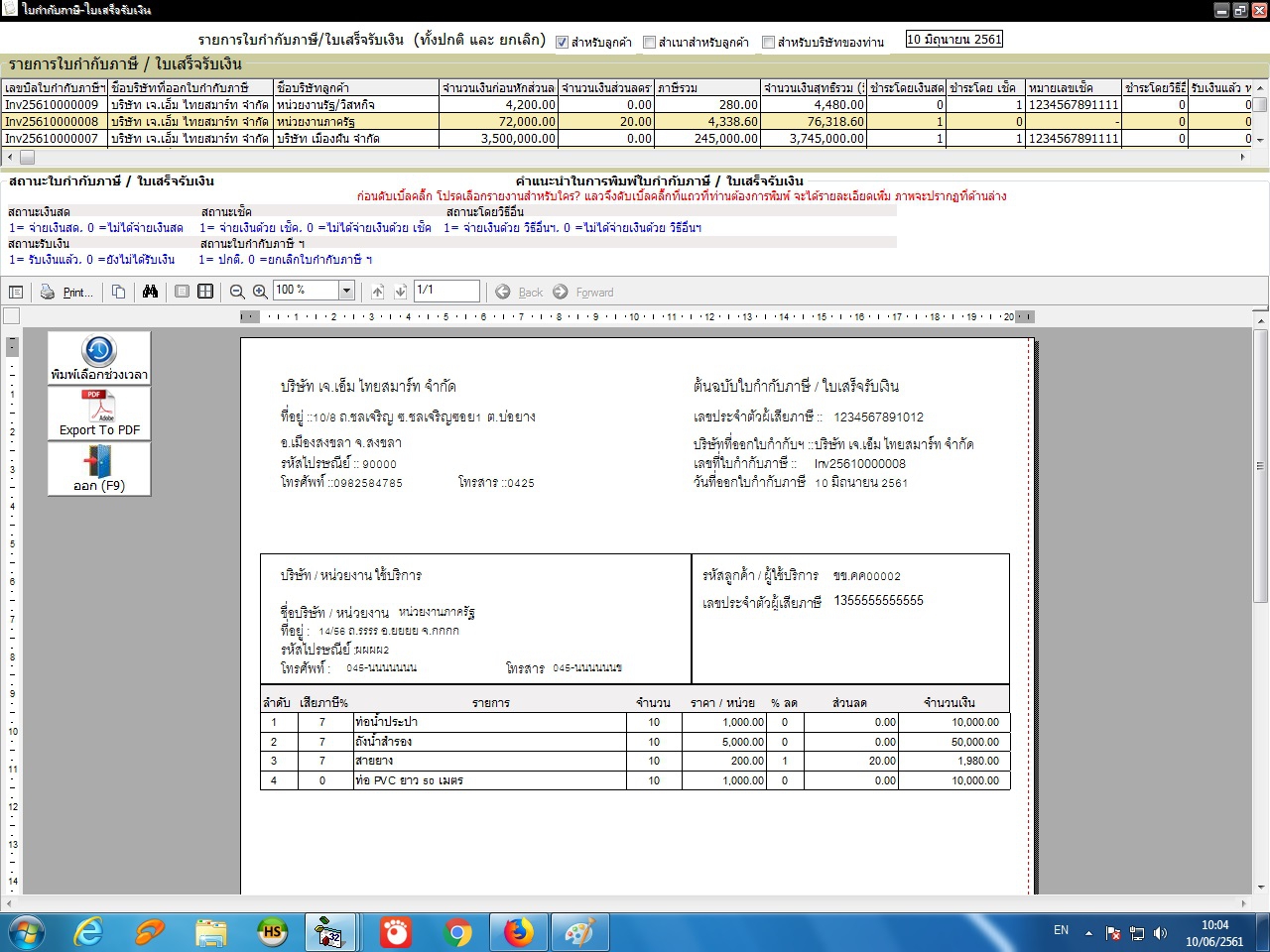The height and width of the screenshot is (952, 1270).
Task: Click the Forward navigation button
Action: [583, 292]
